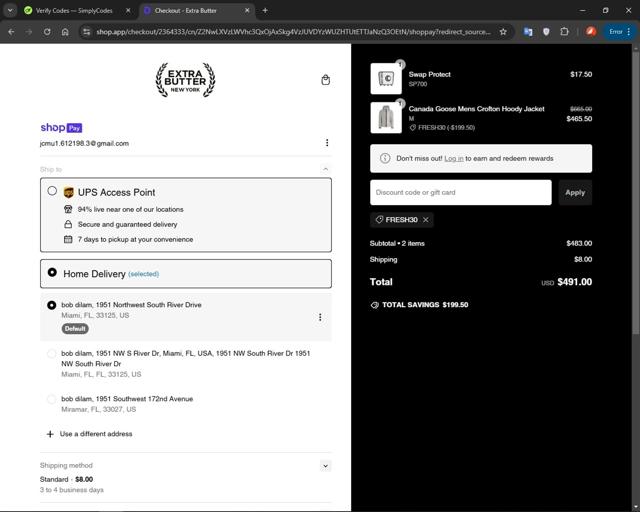This screenshot has height=512, width=640.
Task: Select the UPS Access Point radio option
Action: [52, 191]
